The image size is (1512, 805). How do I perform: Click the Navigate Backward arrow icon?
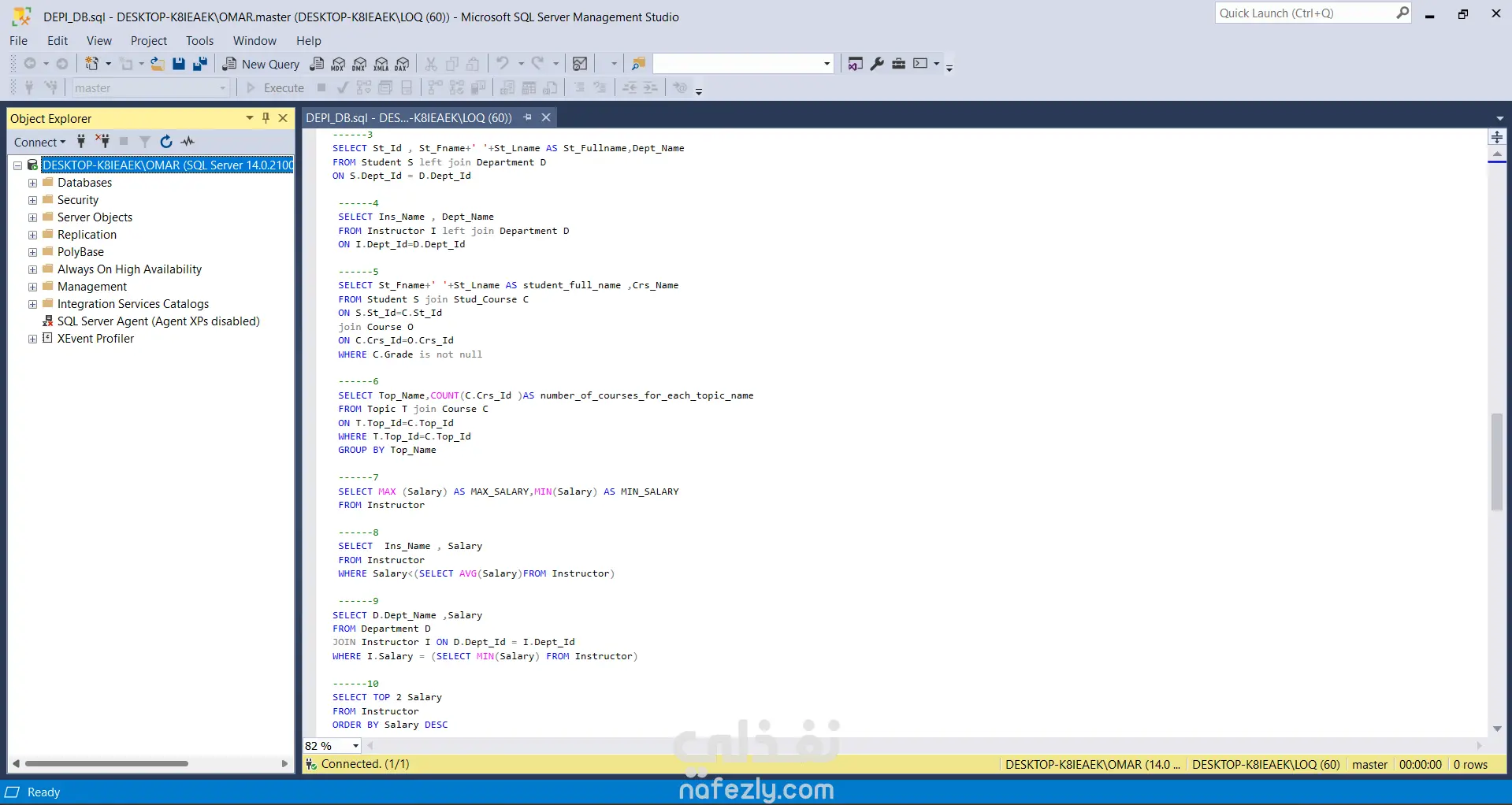pyautogui.click(x=30, y=64)
